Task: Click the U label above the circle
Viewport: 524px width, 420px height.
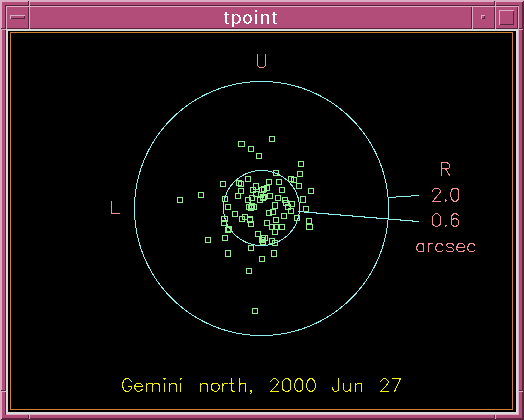Action: pos(261,61)
